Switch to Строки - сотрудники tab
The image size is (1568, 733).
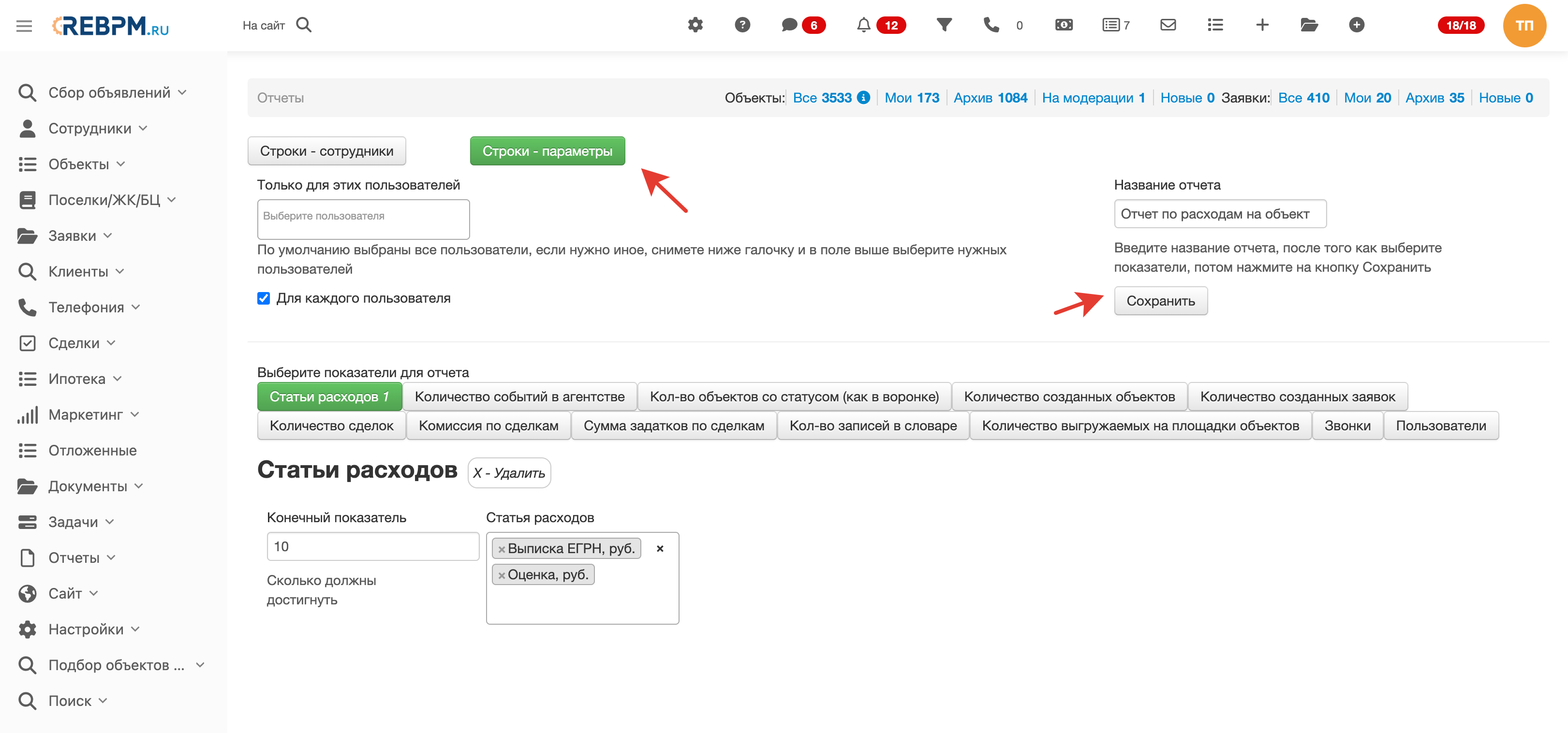point(327,151)
